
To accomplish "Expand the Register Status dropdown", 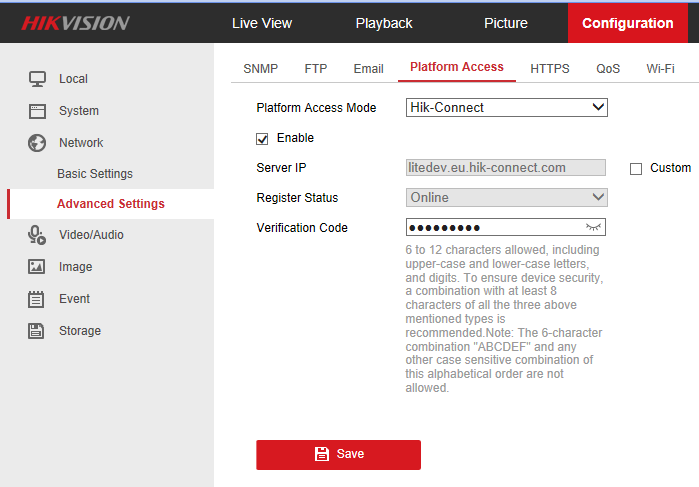I will click(506, 198).
